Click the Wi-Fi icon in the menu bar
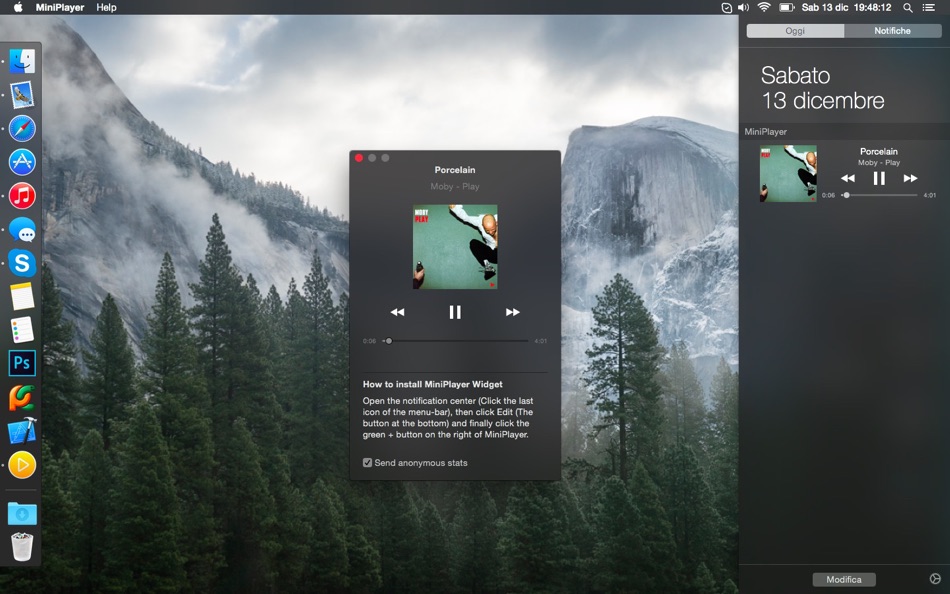 click(x=763, y=7)
